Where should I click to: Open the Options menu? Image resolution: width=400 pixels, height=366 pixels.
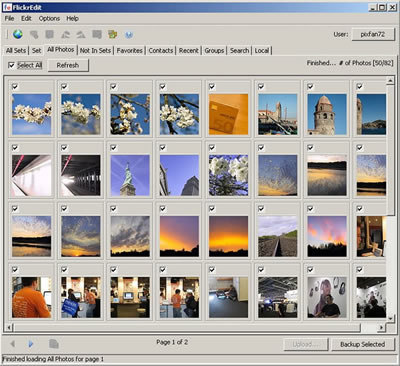point(49,18)
